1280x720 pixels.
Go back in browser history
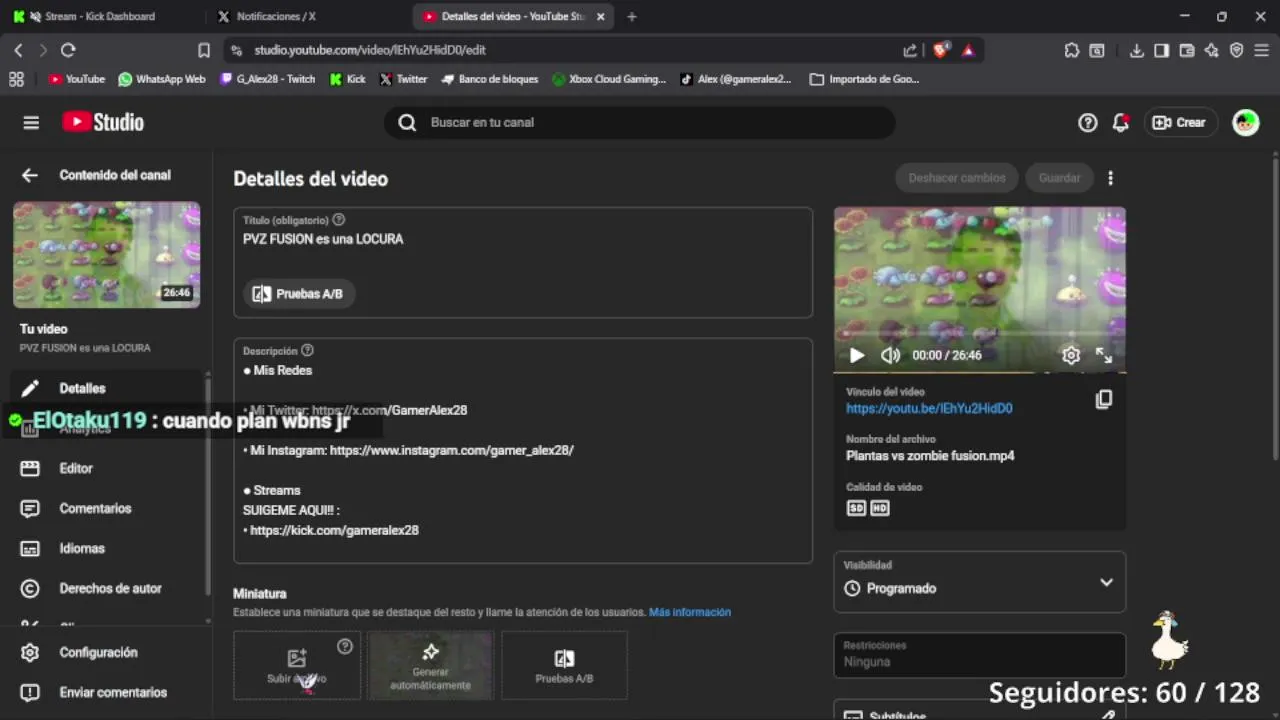(x=18, y=50)
